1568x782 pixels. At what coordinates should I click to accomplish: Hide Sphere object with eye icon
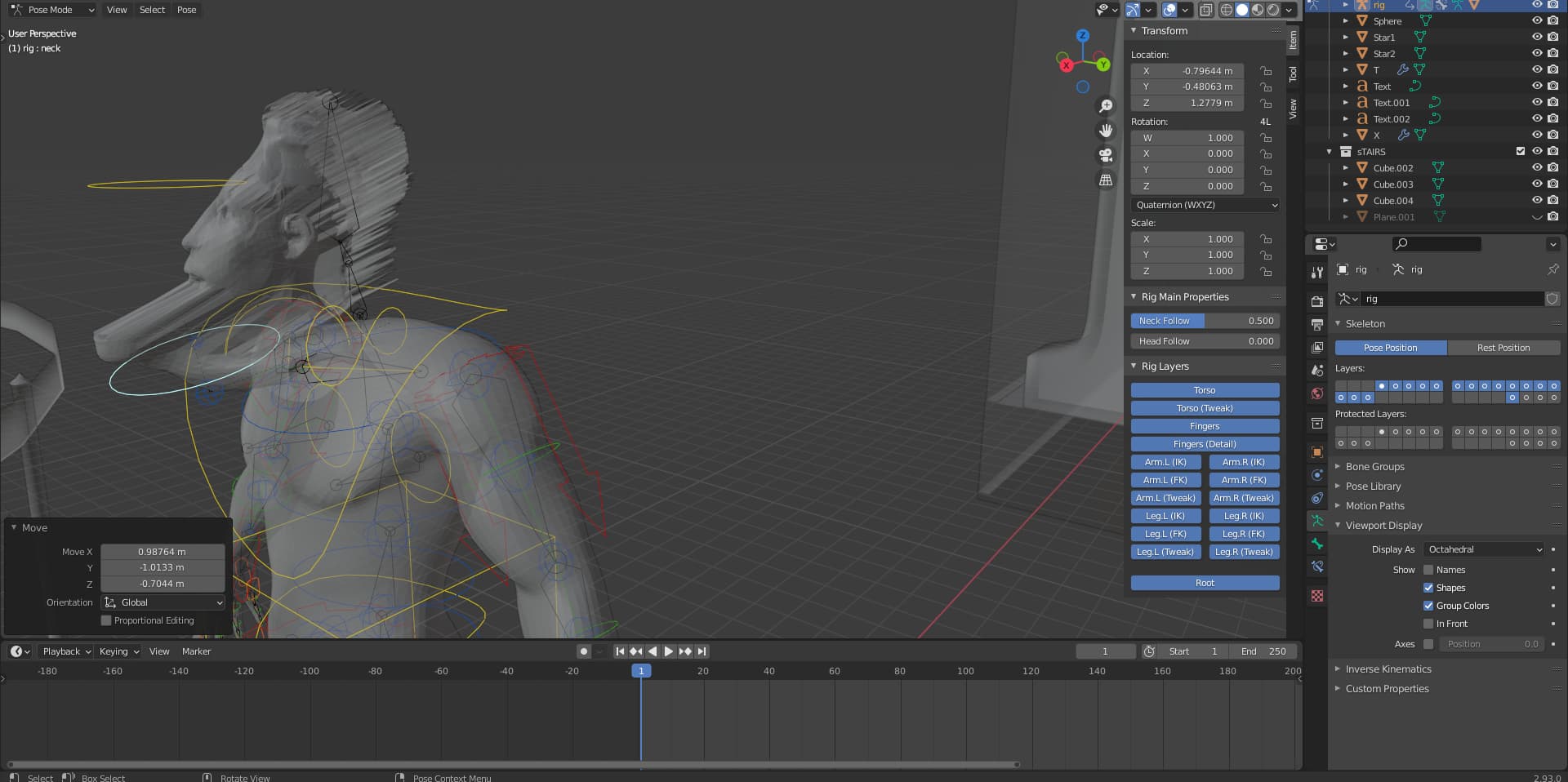pos(1536,21)
